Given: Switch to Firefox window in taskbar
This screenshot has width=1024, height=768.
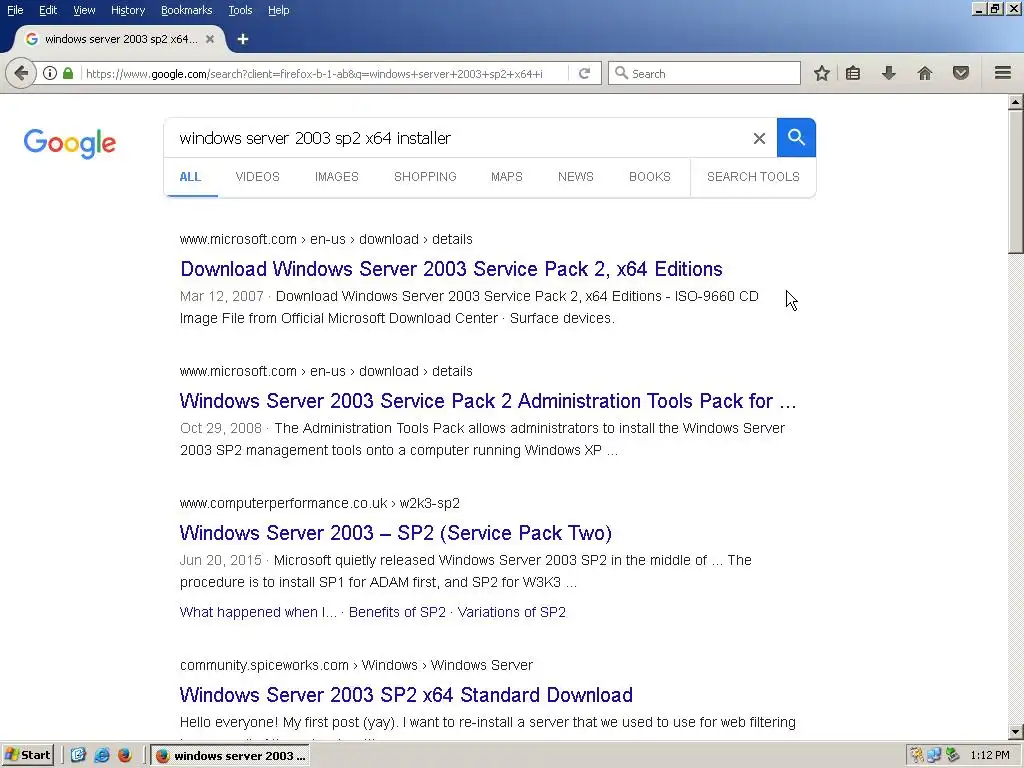Looking at the screenshot, I should pyautogui.click(x=230, y=756).
